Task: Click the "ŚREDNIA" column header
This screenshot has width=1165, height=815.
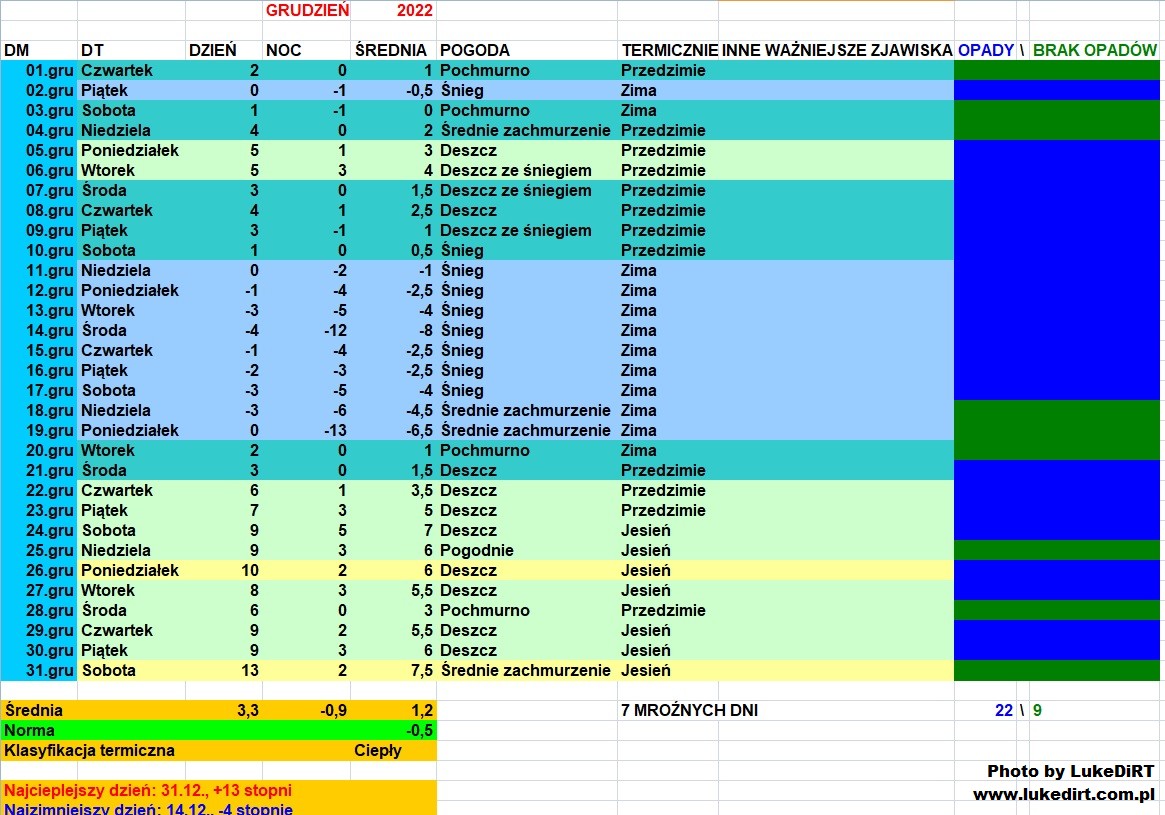Action: pos(390,50)
